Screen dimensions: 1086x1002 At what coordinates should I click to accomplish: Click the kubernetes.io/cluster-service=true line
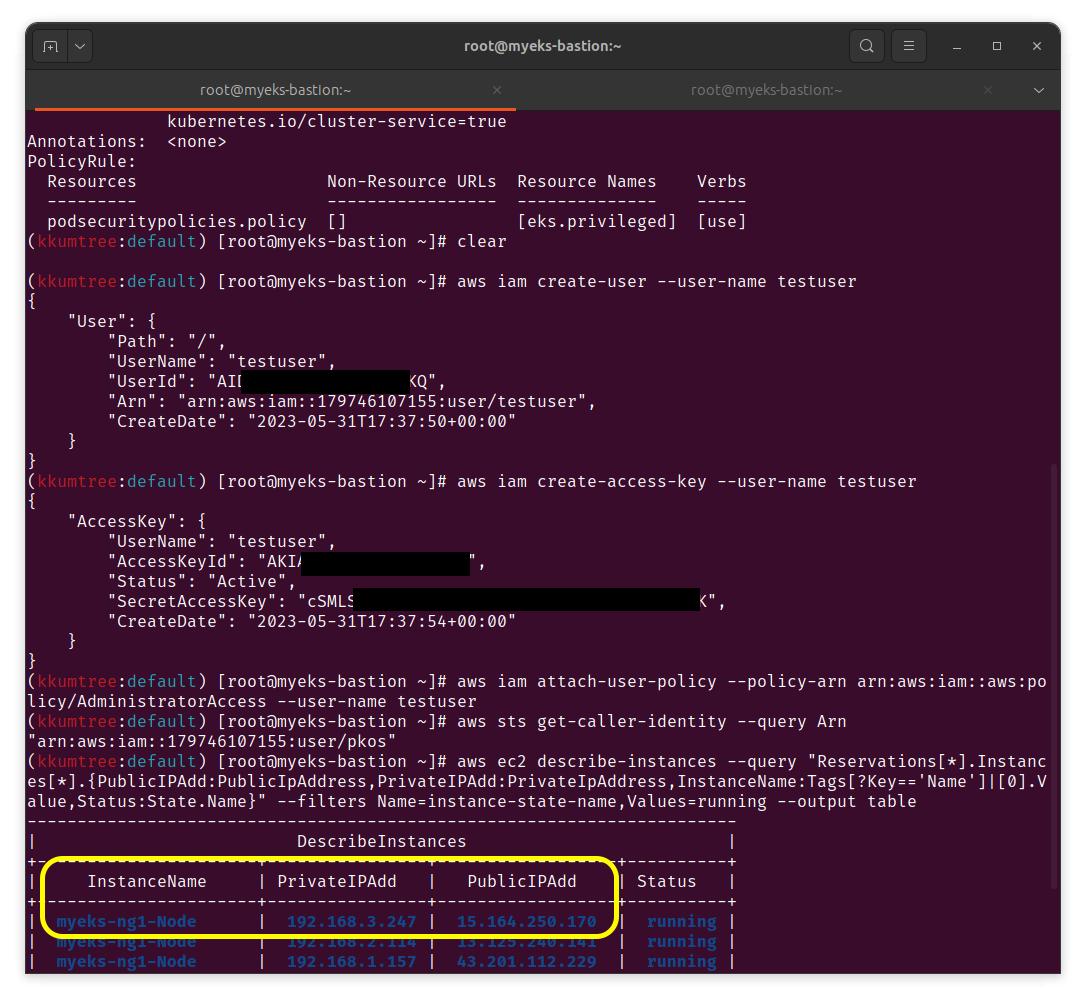pos(337,122)
